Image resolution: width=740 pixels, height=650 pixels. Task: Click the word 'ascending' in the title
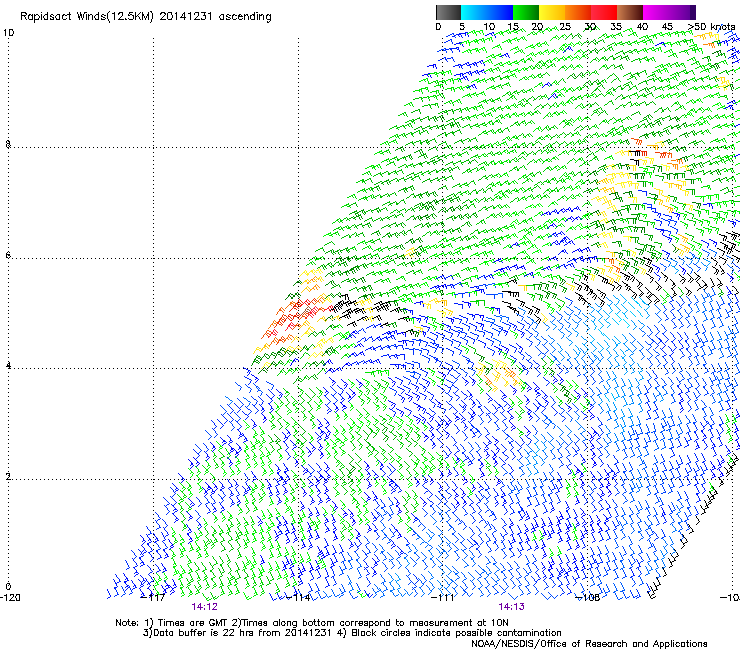[x=245, y=17]
